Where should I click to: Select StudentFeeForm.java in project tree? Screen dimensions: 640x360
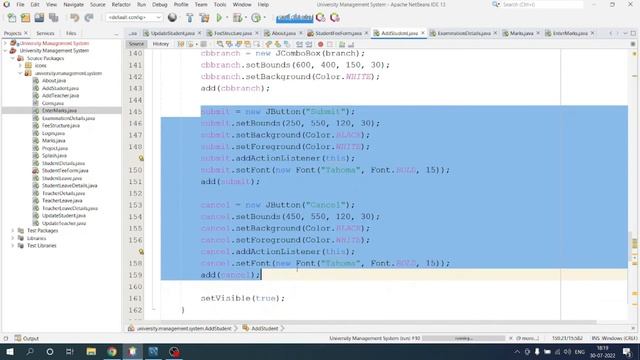click(65, 171)
